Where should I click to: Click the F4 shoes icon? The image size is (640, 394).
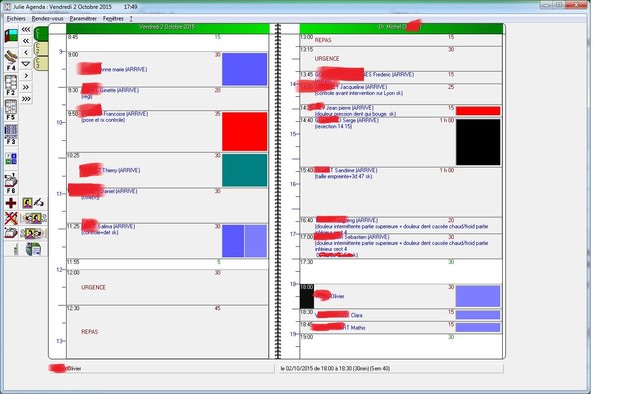[11, 60]
